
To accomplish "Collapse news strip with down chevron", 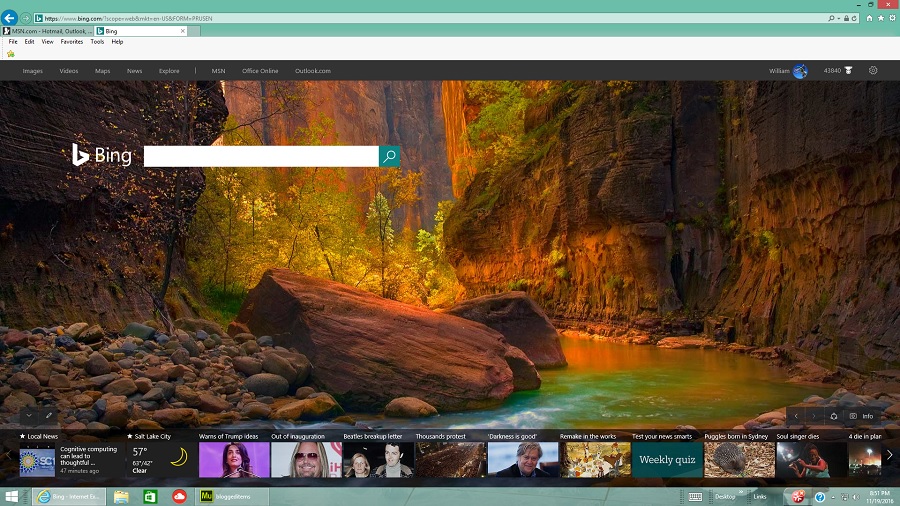I will tap(29, 415).
